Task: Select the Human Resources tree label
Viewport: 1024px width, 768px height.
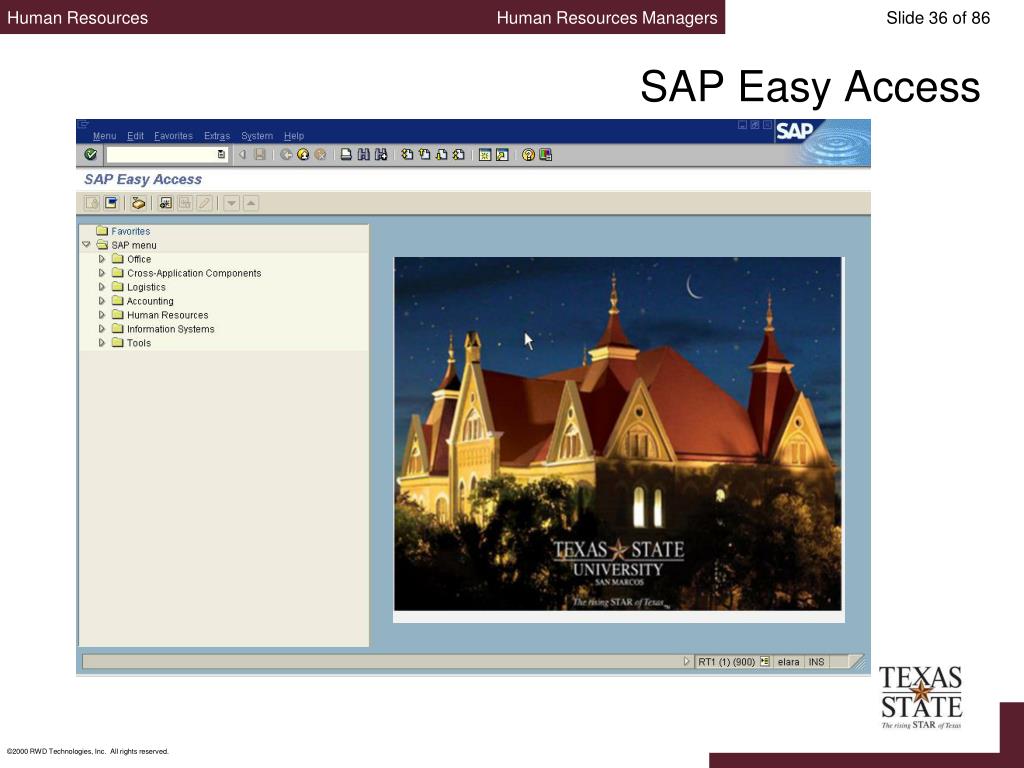Action: tap(168, 315)
